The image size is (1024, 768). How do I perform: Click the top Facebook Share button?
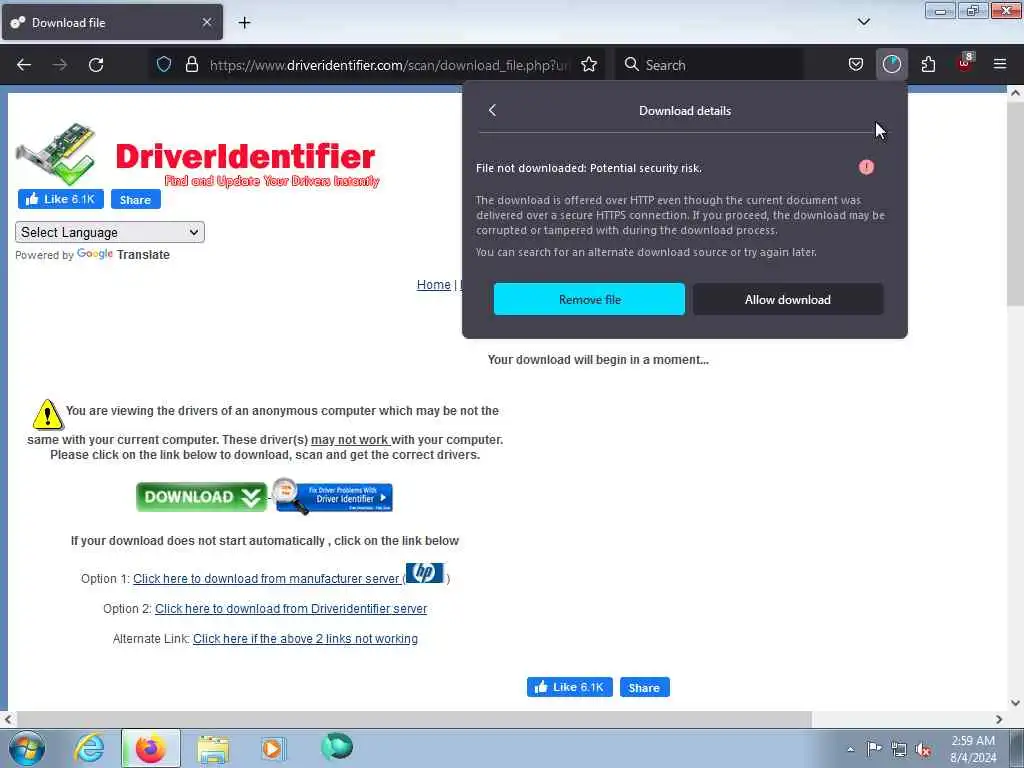tap(136, 199)
